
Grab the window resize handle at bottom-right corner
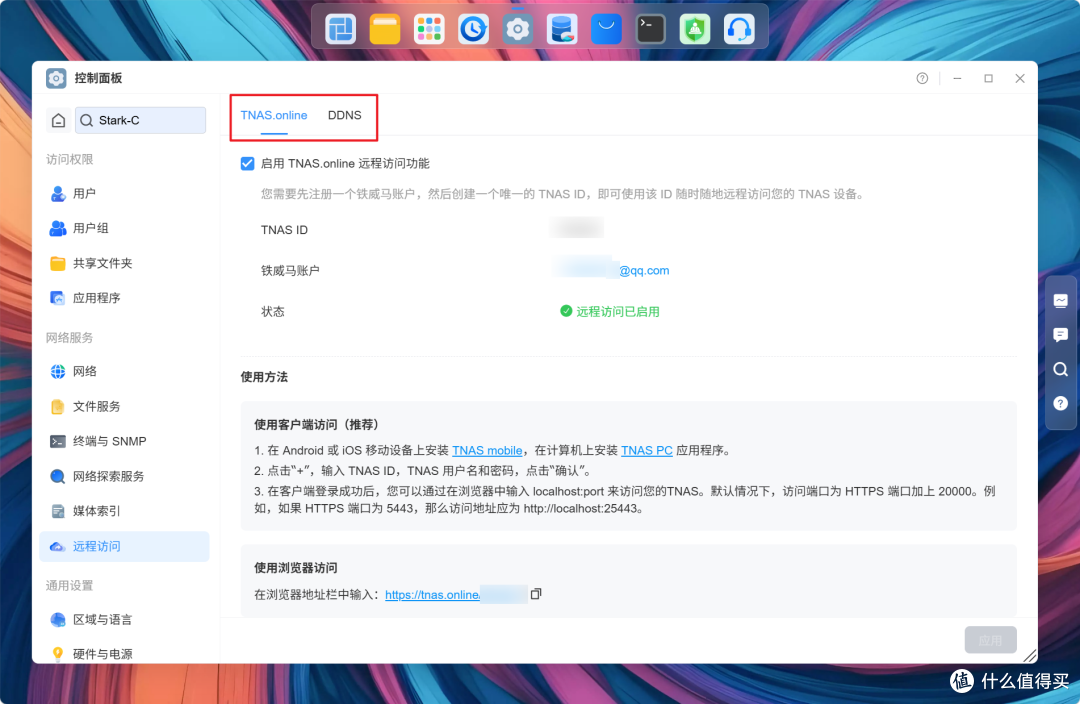[1030, 656]
